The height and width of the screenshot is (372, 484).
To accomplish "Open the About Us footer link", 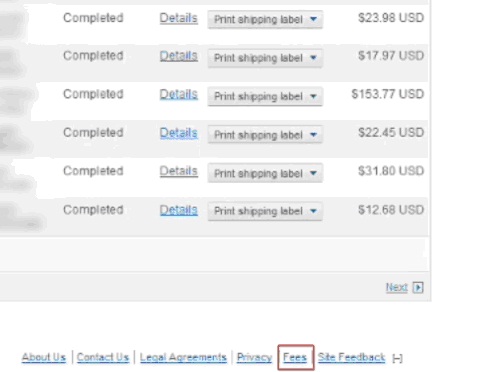I will (x=44, y=358).
